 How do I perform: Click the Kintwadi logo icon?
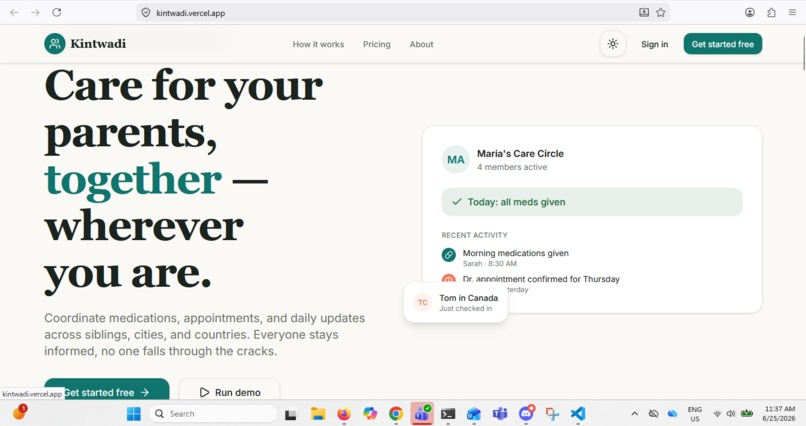pos(54,44)
